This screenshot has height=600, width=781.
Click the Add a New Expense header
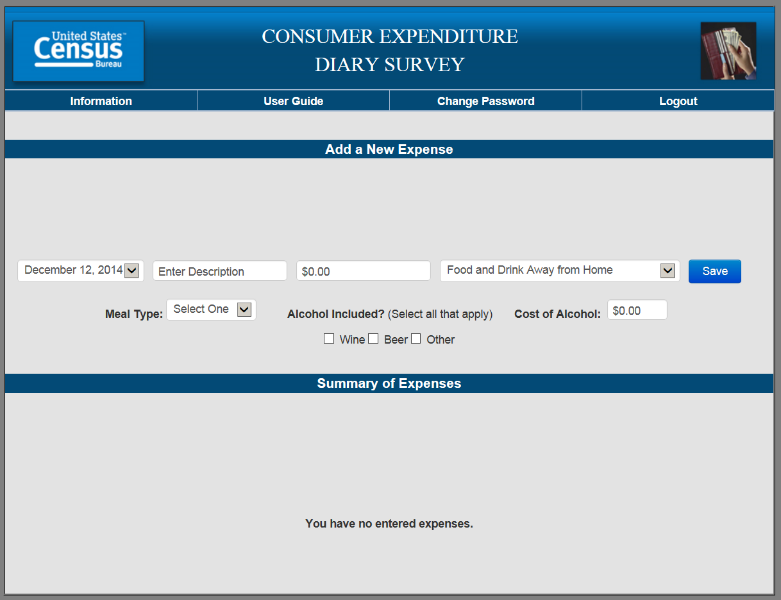click(x=389, y=150)
